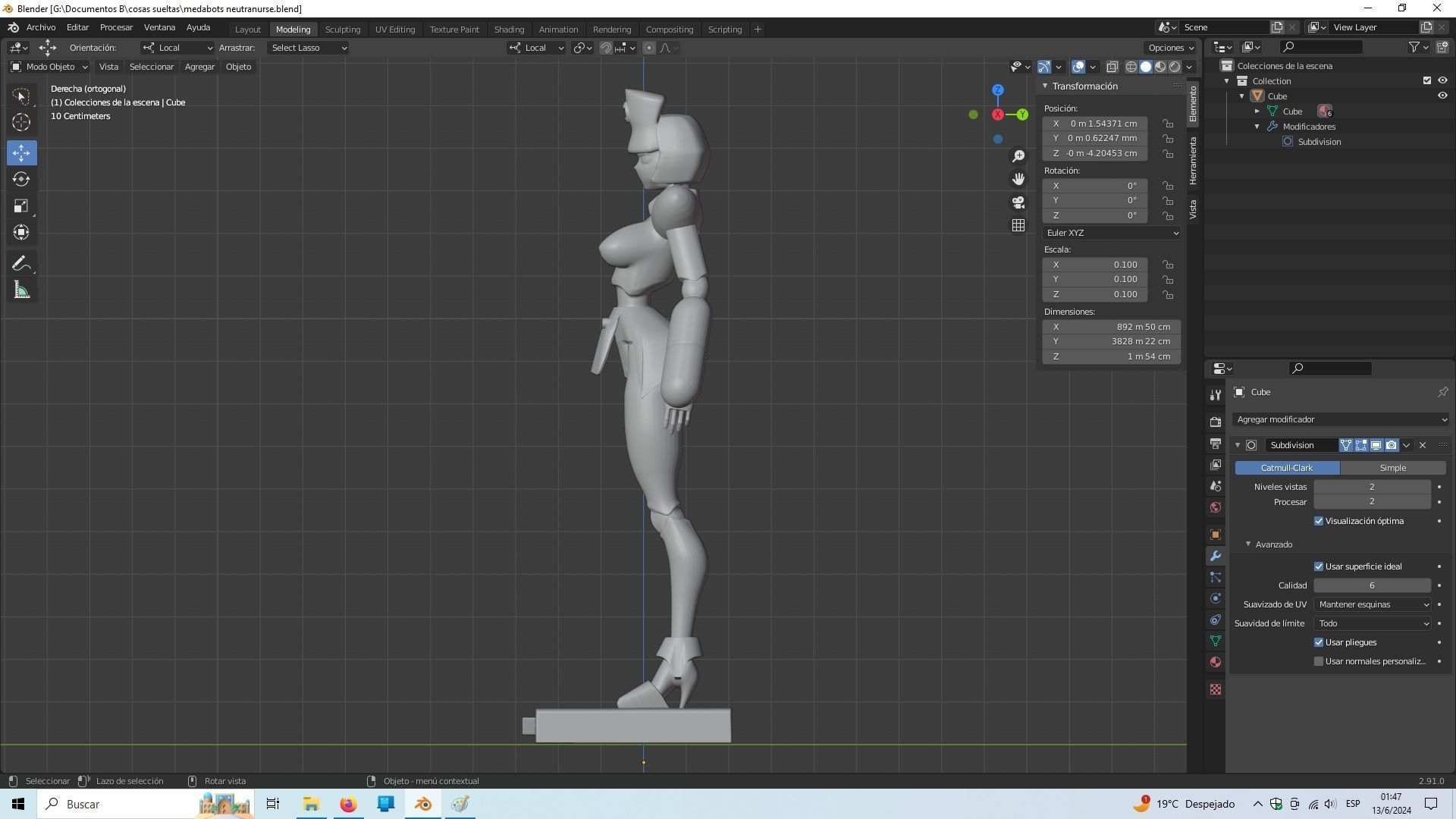Viewport: 1456px width, 819px height.
Task: Toggle Visualización óptima checkbox
Action: pos(1319,521)
